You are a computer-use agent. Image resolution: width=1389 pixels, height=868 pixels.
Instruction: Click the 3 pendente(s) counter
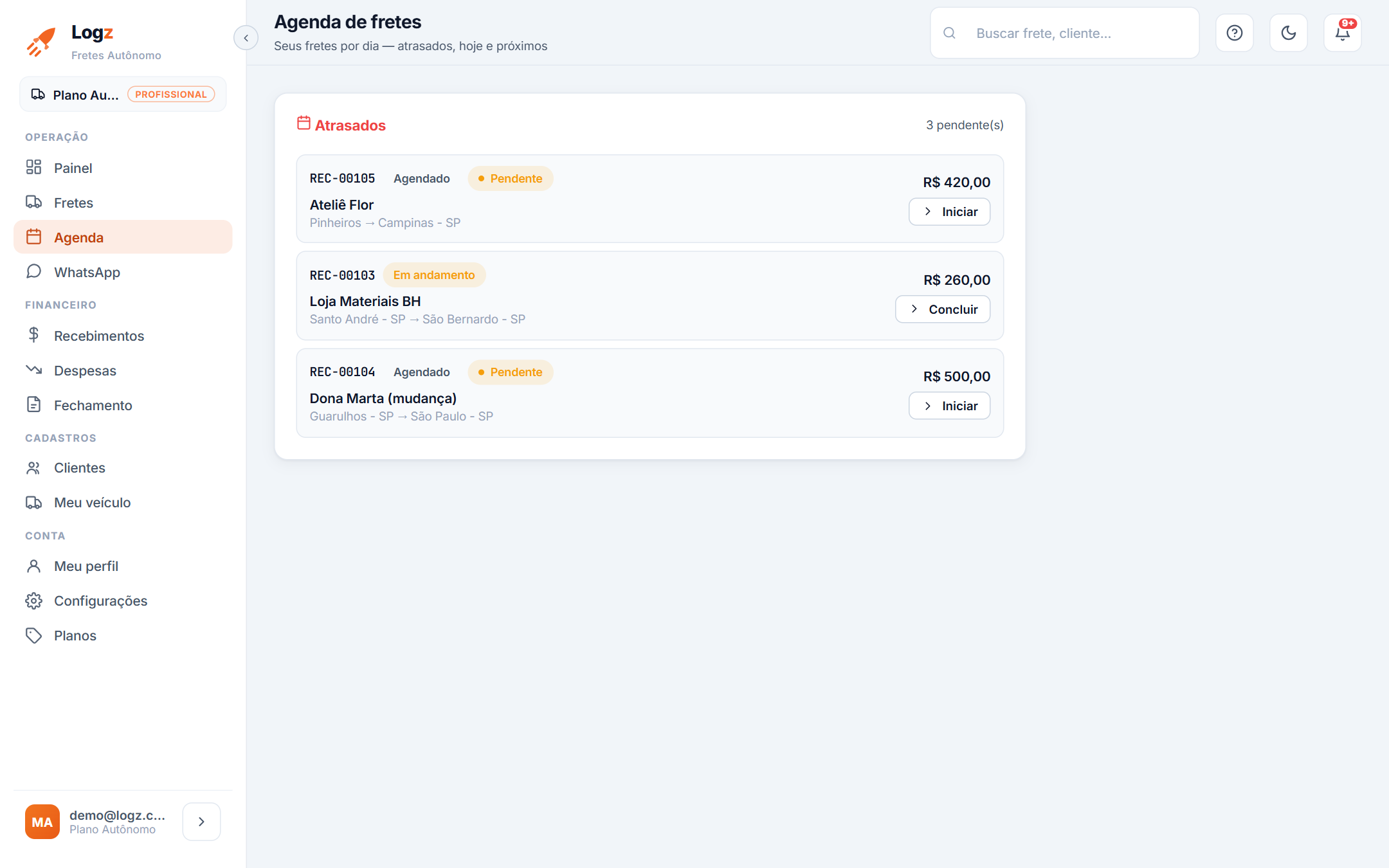[x=965, y=125]
